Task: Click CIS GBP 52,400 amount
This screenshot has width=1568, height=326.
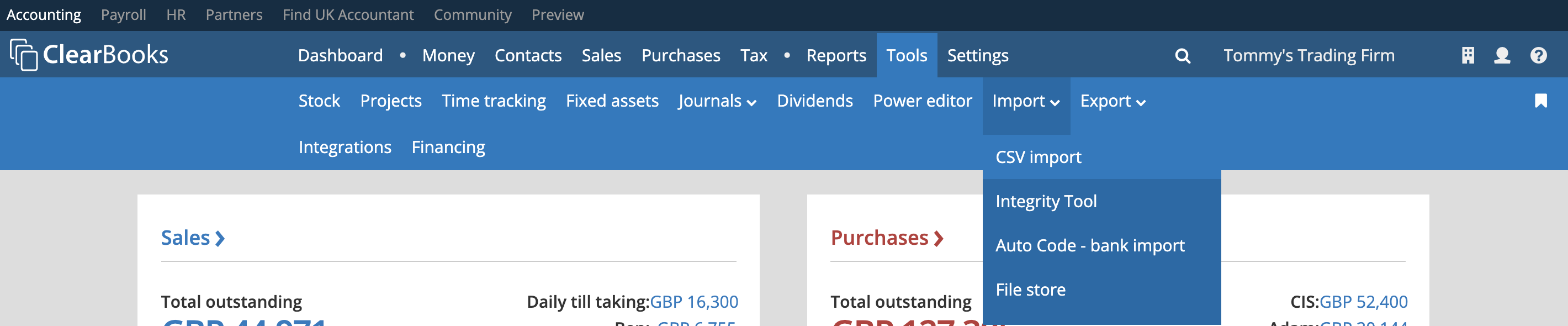Action: [x=1363, y=302]
